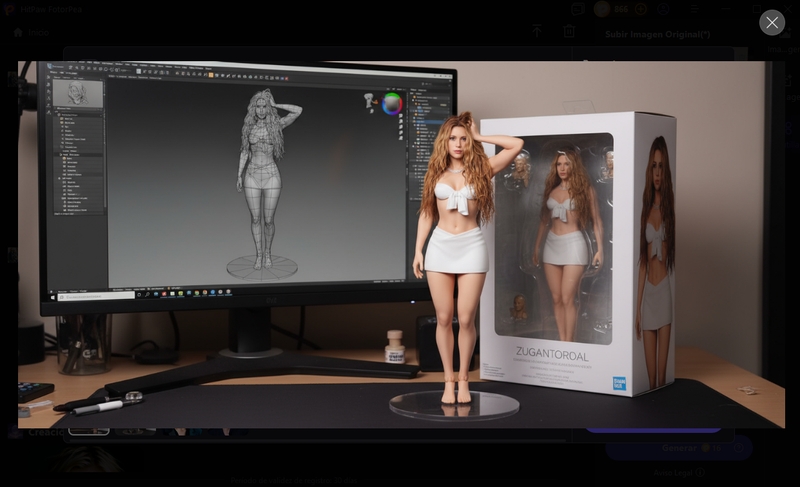800x487 pixels.
Task: Open the Aviso Legal link
Action: pyautogui.click(x=674, y=473)
